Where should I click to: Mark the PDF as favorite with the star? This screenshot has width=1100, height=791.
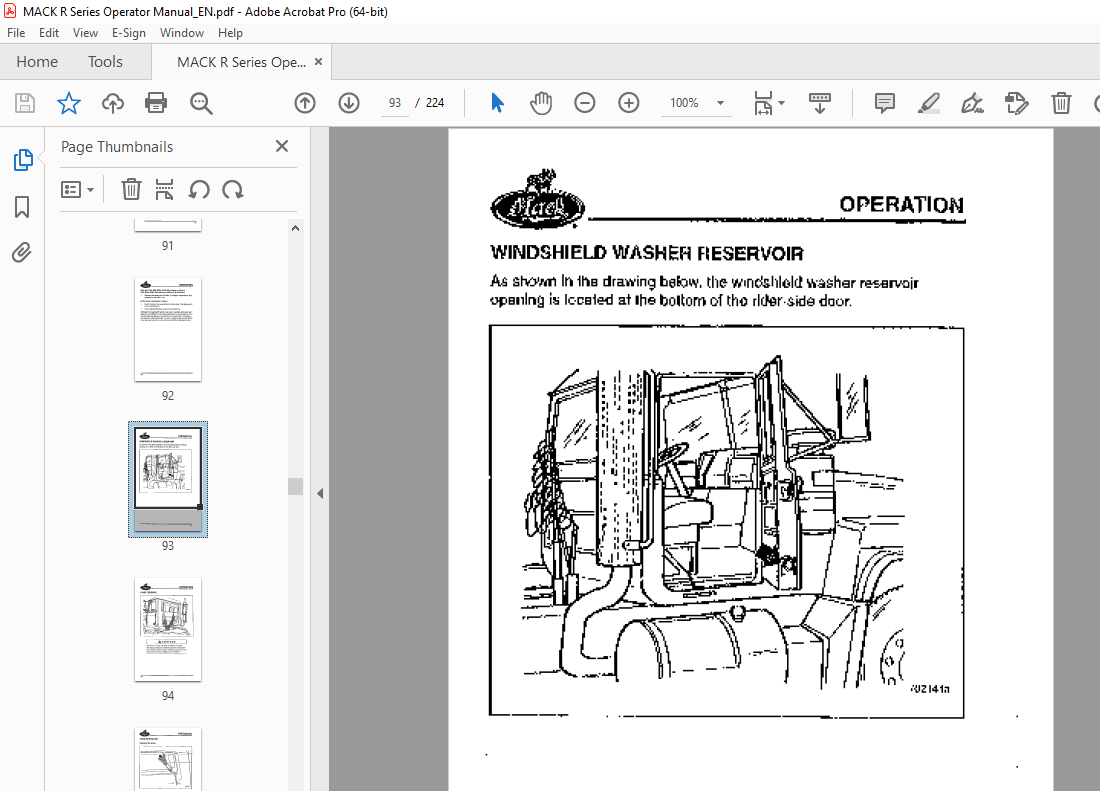coord(68,103)
